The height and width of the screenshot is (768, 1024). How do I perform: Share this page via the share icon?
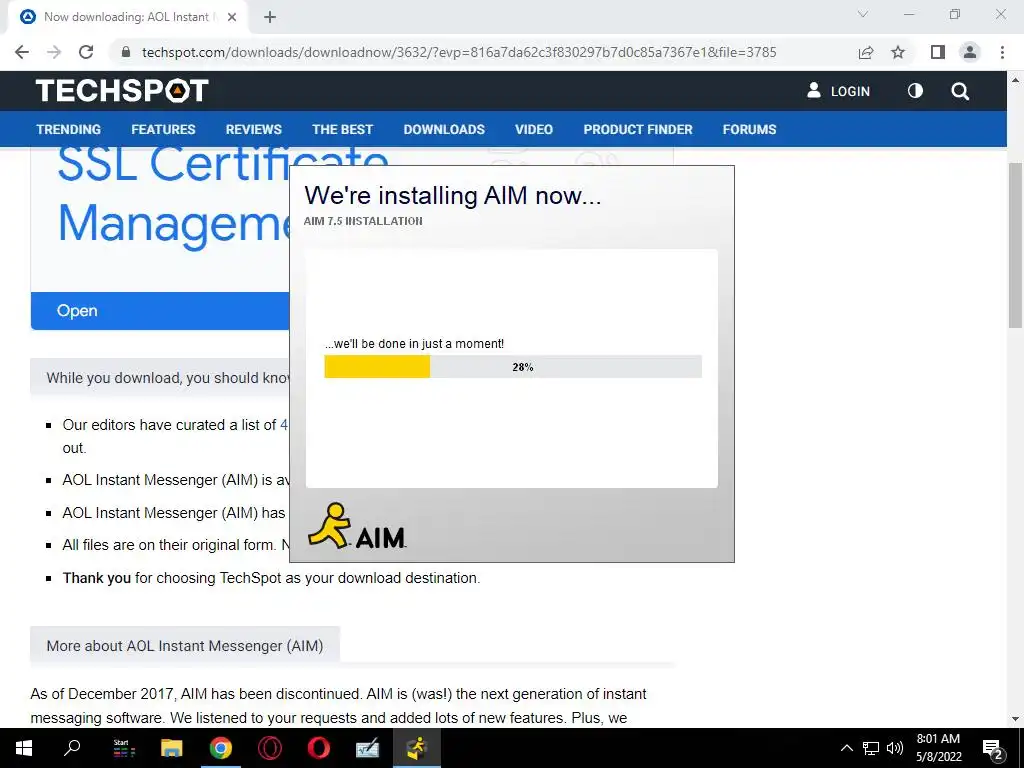click(866, 52)
